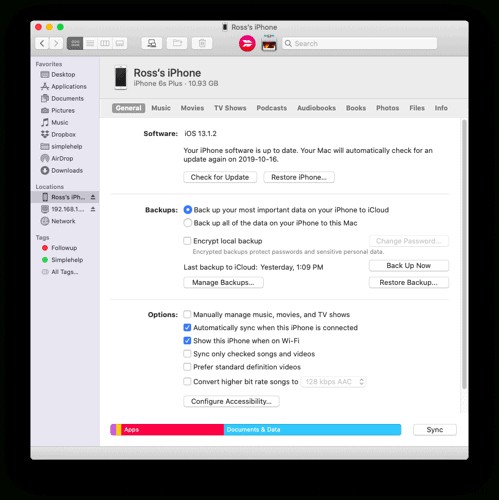
Task: Switch to the Info tab
Action: [441, 108]
